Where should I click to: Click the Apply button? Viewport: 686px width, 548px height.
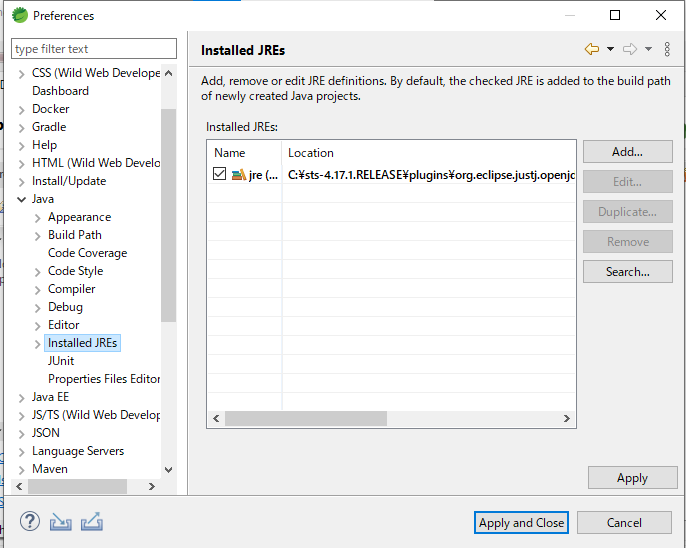point(632,478)
